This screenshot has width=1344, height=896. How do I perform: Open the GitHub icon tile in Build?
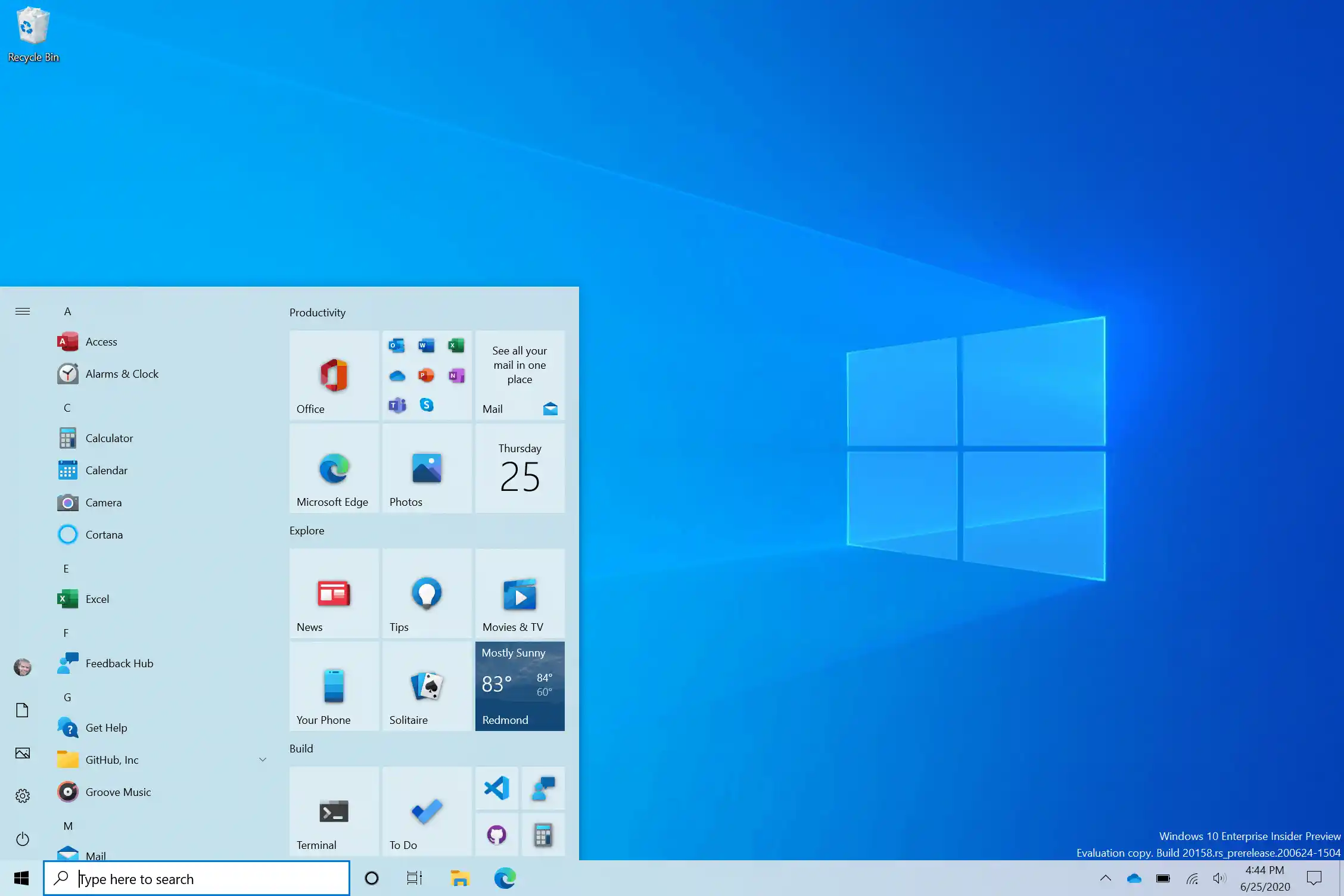(x=497, y=834)
